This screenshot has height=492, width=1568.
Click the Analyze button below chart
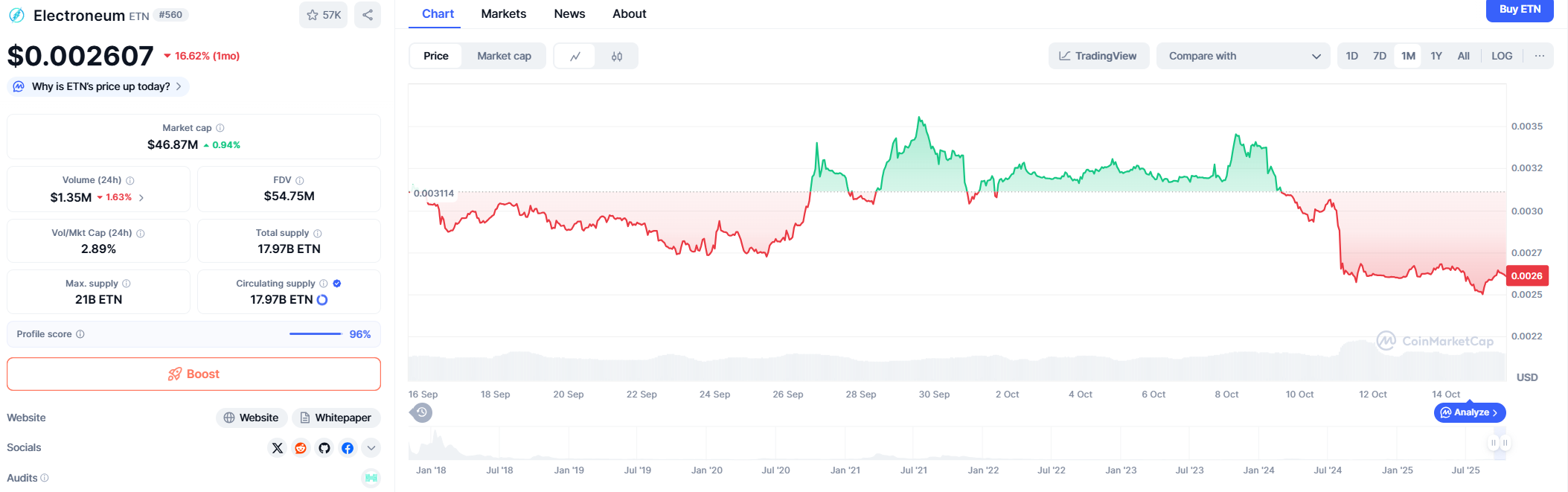(x=1470, y=412)
